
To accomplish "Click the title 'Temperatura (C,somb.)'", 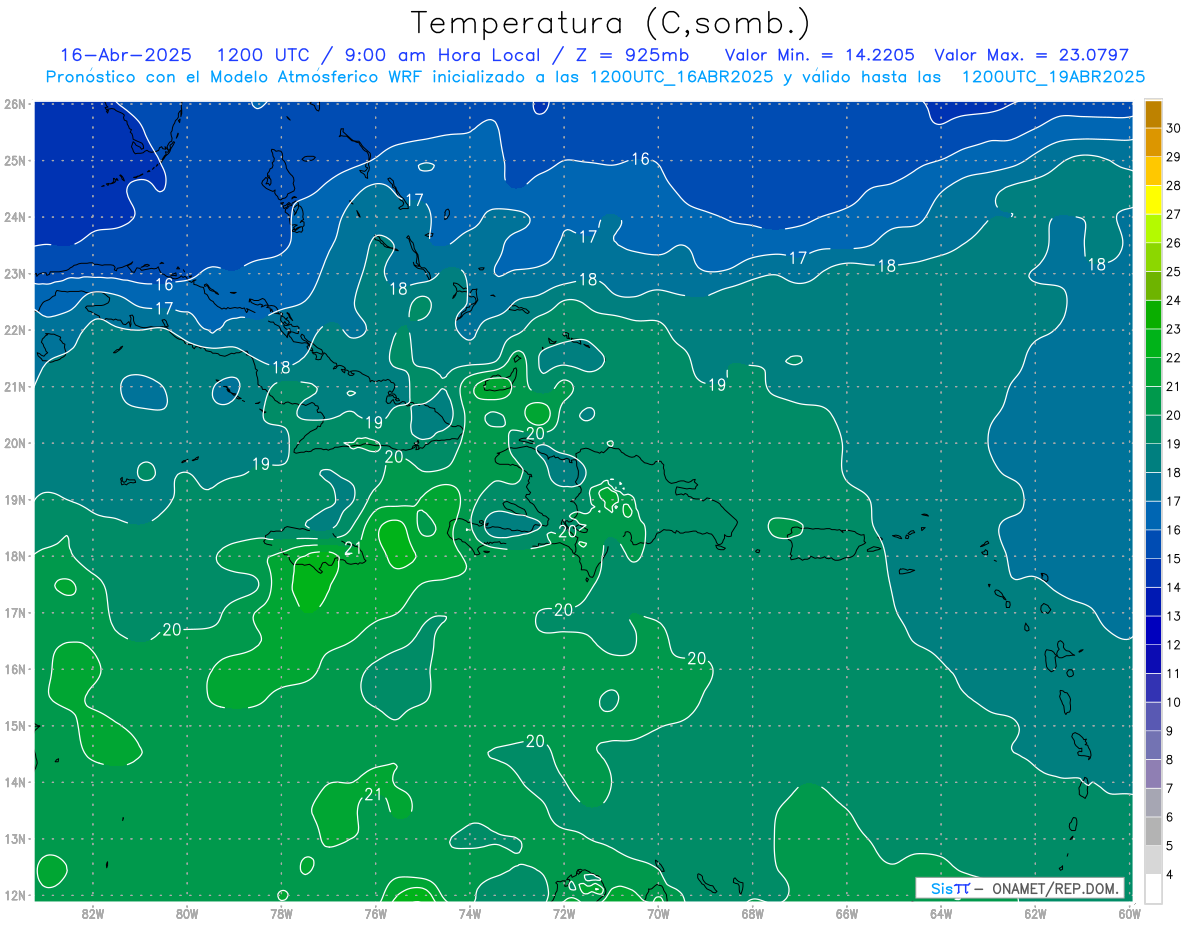I will 611,23.
